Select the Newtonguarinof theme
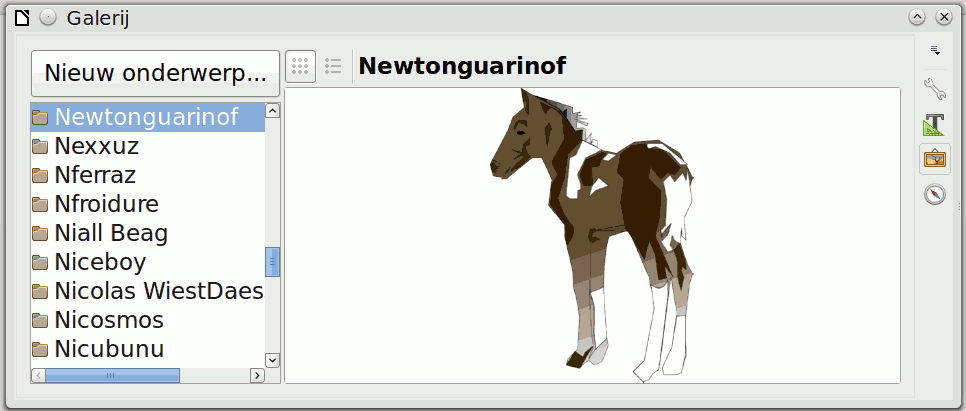966x411 pixels. 148,117
